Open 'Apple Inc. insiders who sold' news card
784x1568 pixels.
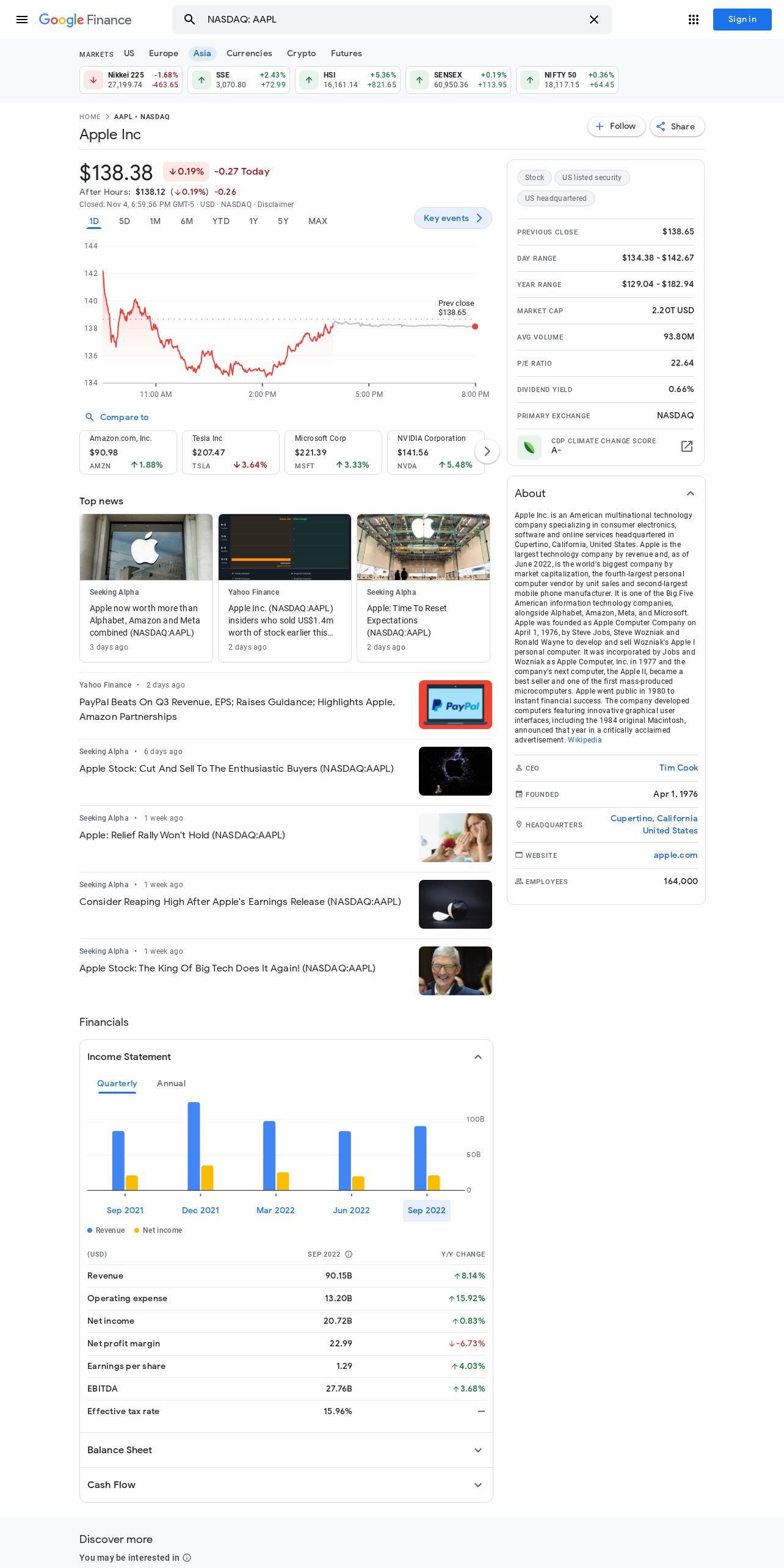[x=285, y=588]
